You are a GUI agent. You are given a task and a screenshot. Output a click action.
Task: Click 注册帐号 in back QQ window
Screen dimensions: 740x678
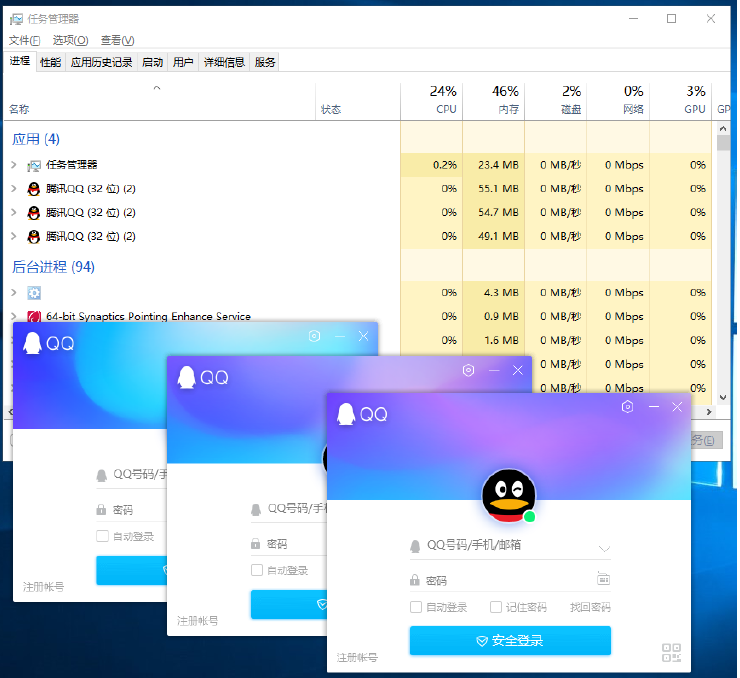(43, 586)
